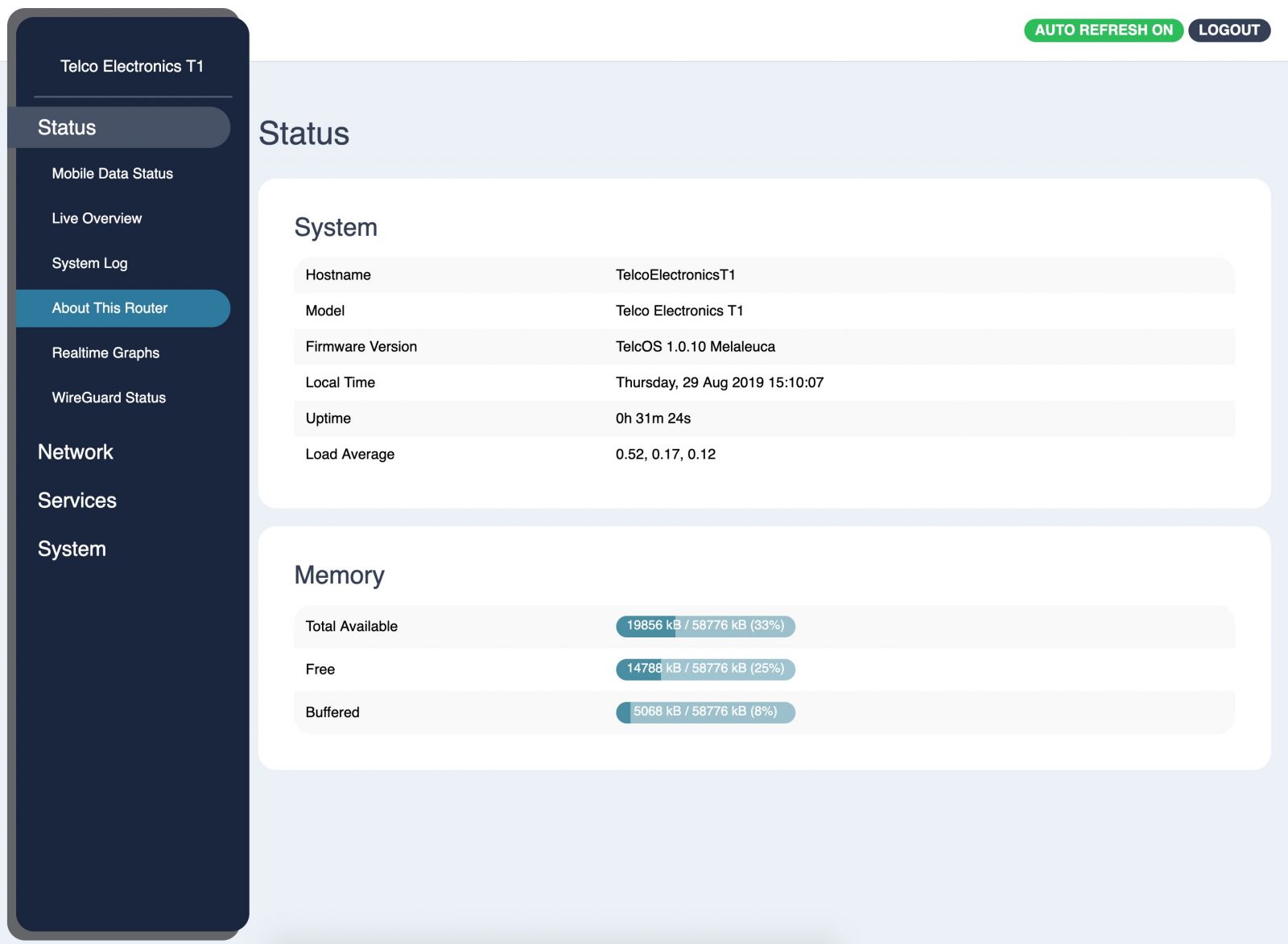
Task: Expand the System sidebar section
Action: coord(72,549)
